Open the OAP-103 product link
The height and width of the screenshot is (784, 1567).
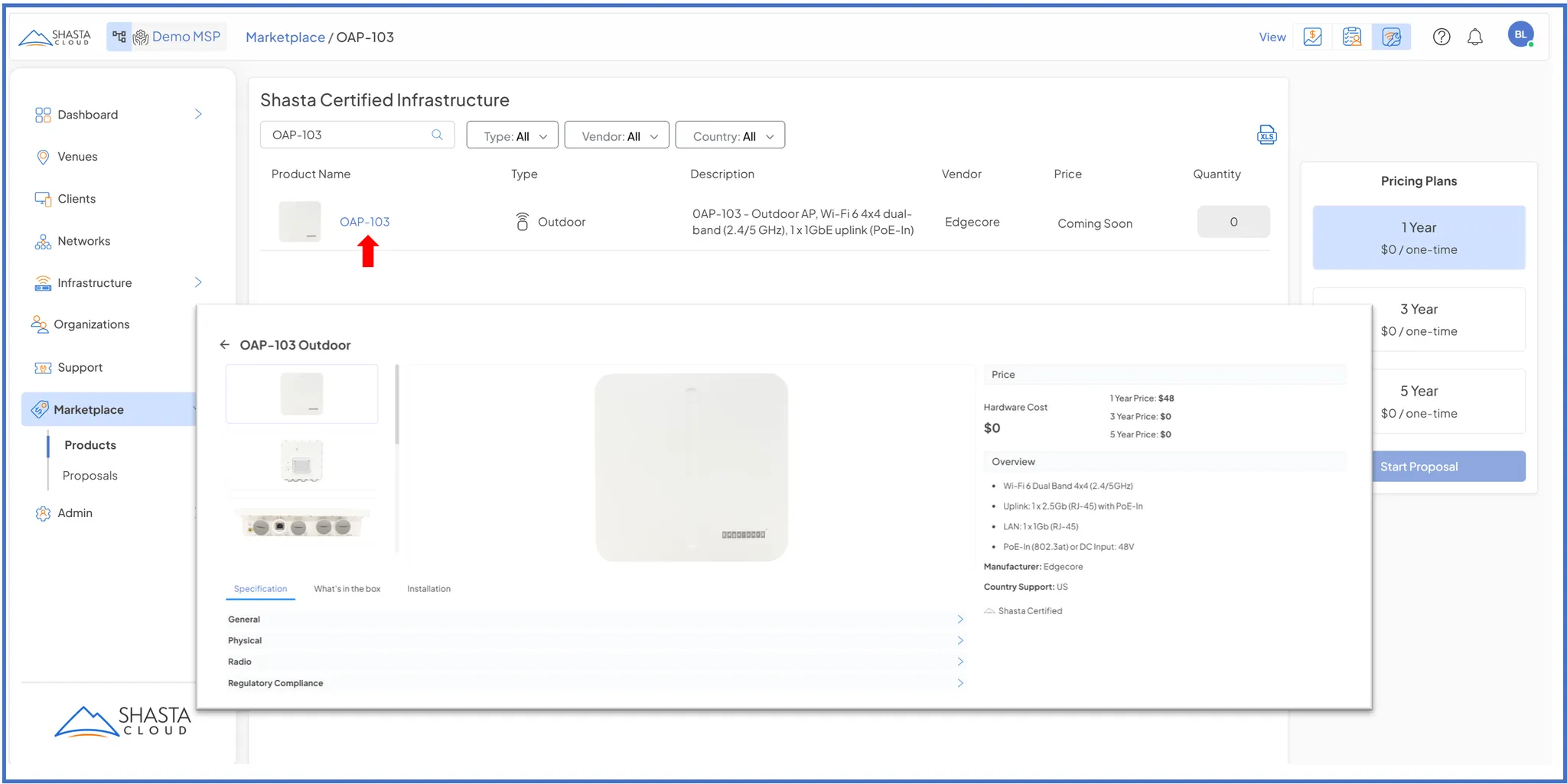pyautogui.click(x=365, y=222)
